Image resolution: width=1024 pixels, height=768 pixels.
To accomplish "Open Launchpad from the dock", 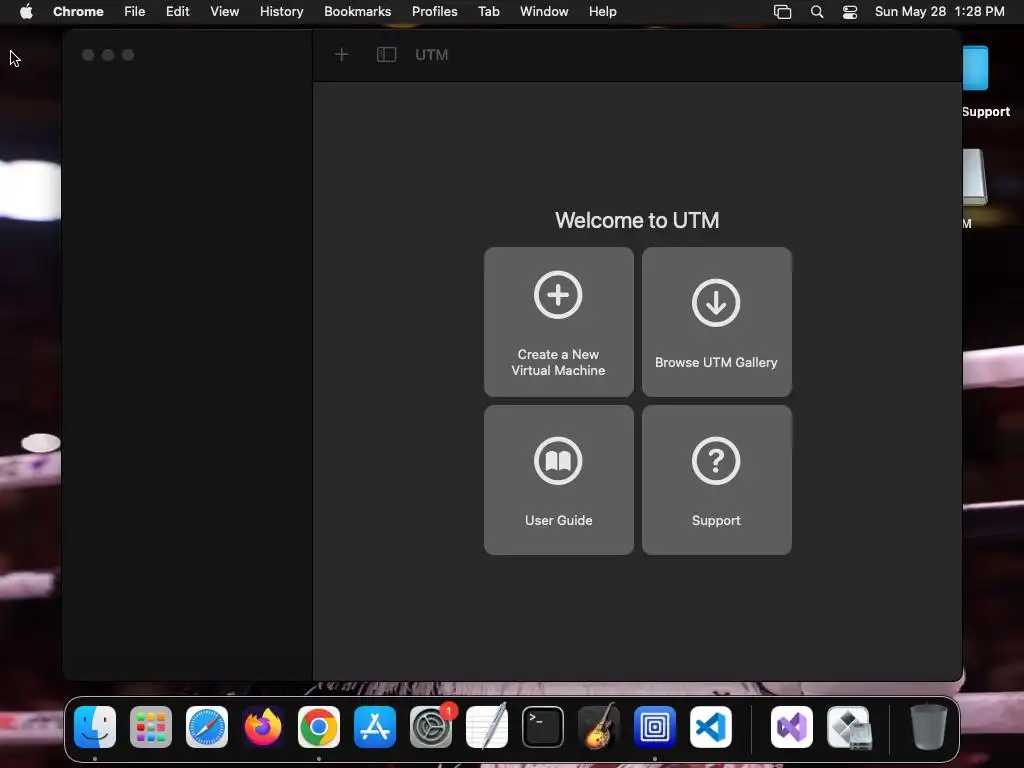I will coord(151,727).
